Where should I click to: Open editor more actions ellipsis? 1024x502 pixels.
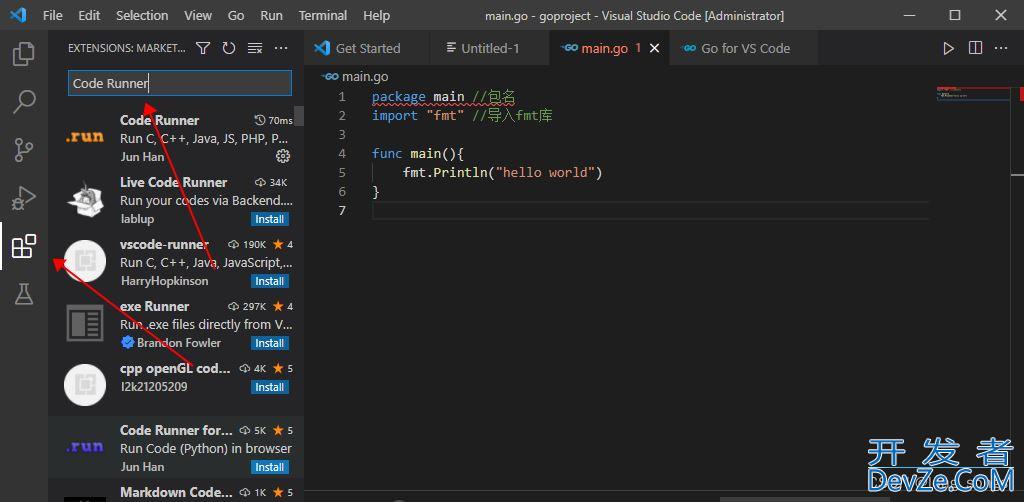tap(1001, 48)
